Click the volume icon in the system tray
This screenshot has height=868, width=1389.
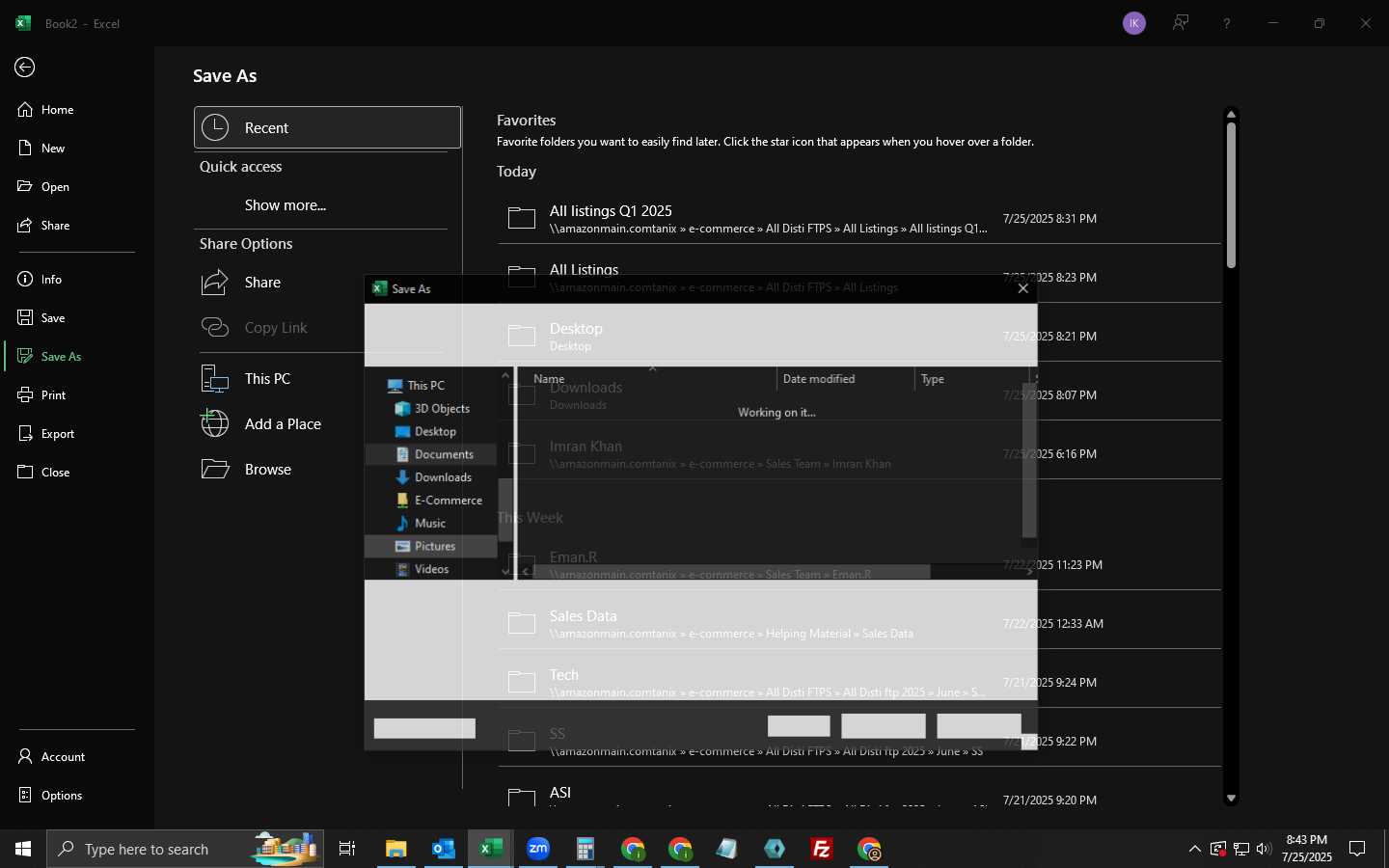[x=1265, y=849]
